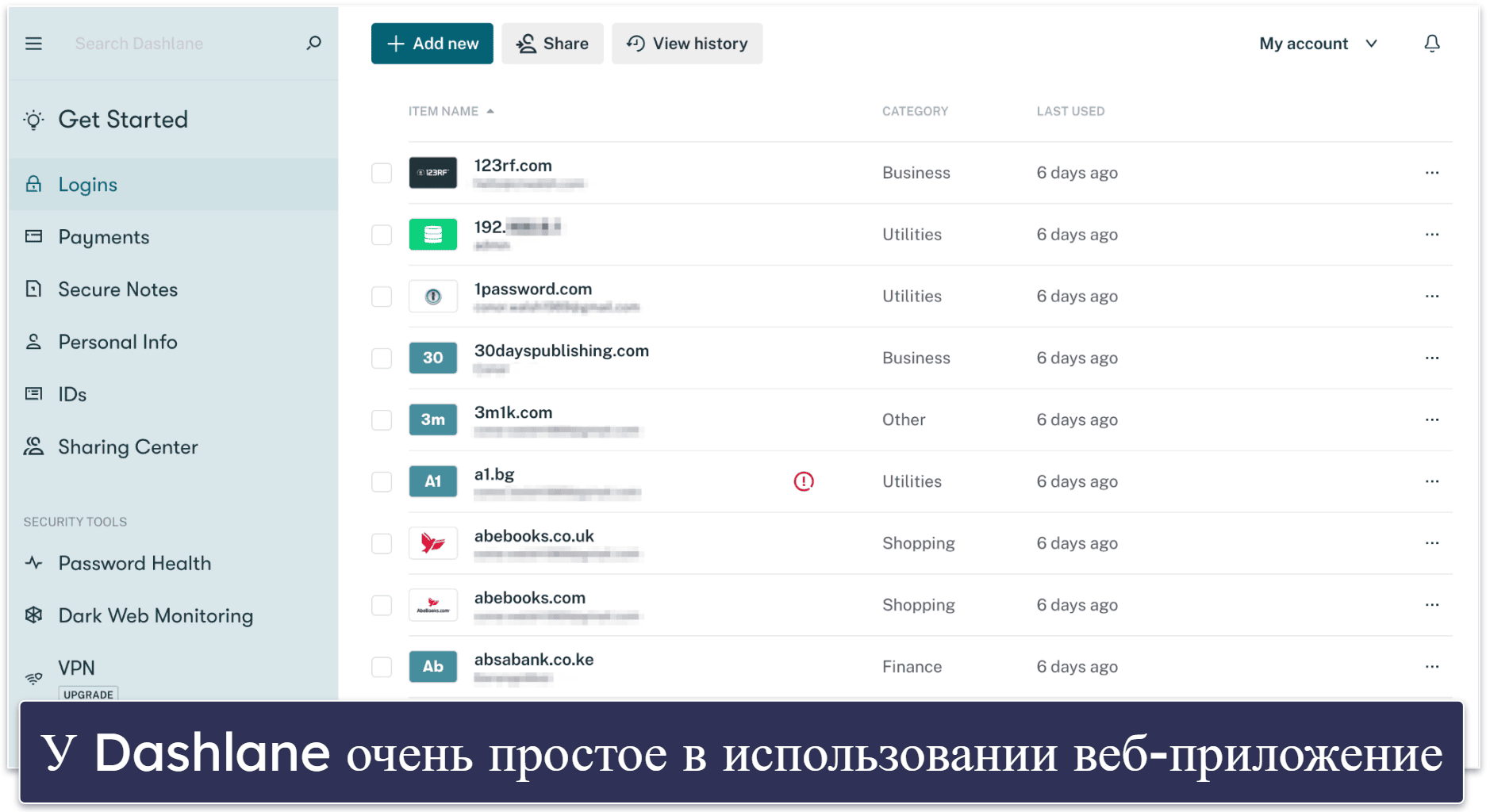This screenshot has height=812, width=1490.
Task: Click the 30 icon for 30dayspublishing.com
Action: 433,358
